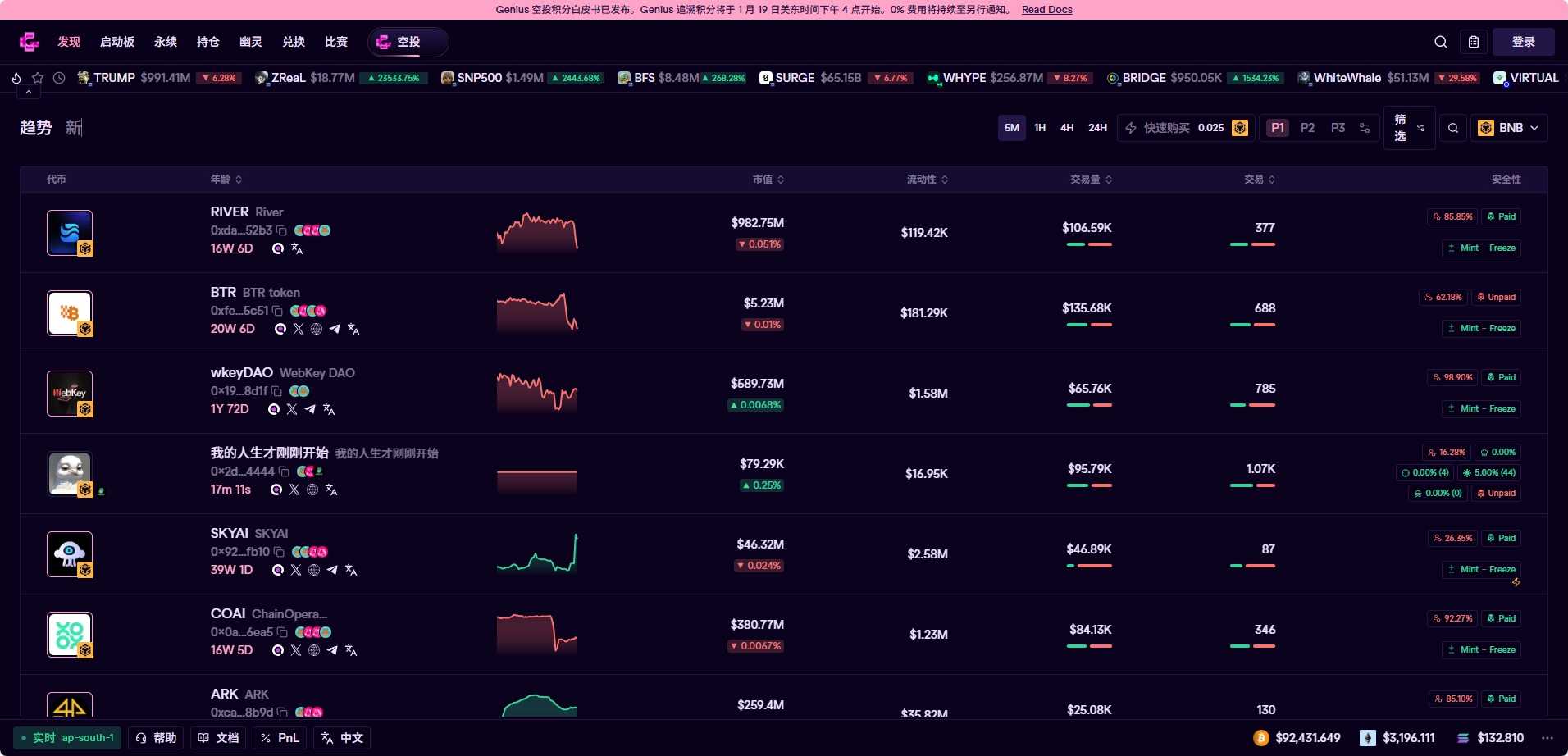The image size is (1568, 756).
Task: Copy the RIVER contract address
Action: point(281,230)
